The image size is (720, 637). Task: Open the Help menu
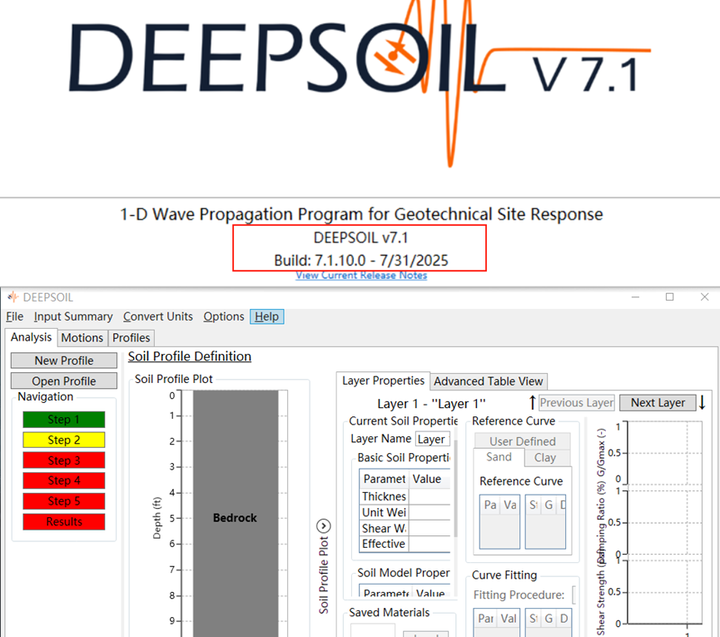[267, 316]
